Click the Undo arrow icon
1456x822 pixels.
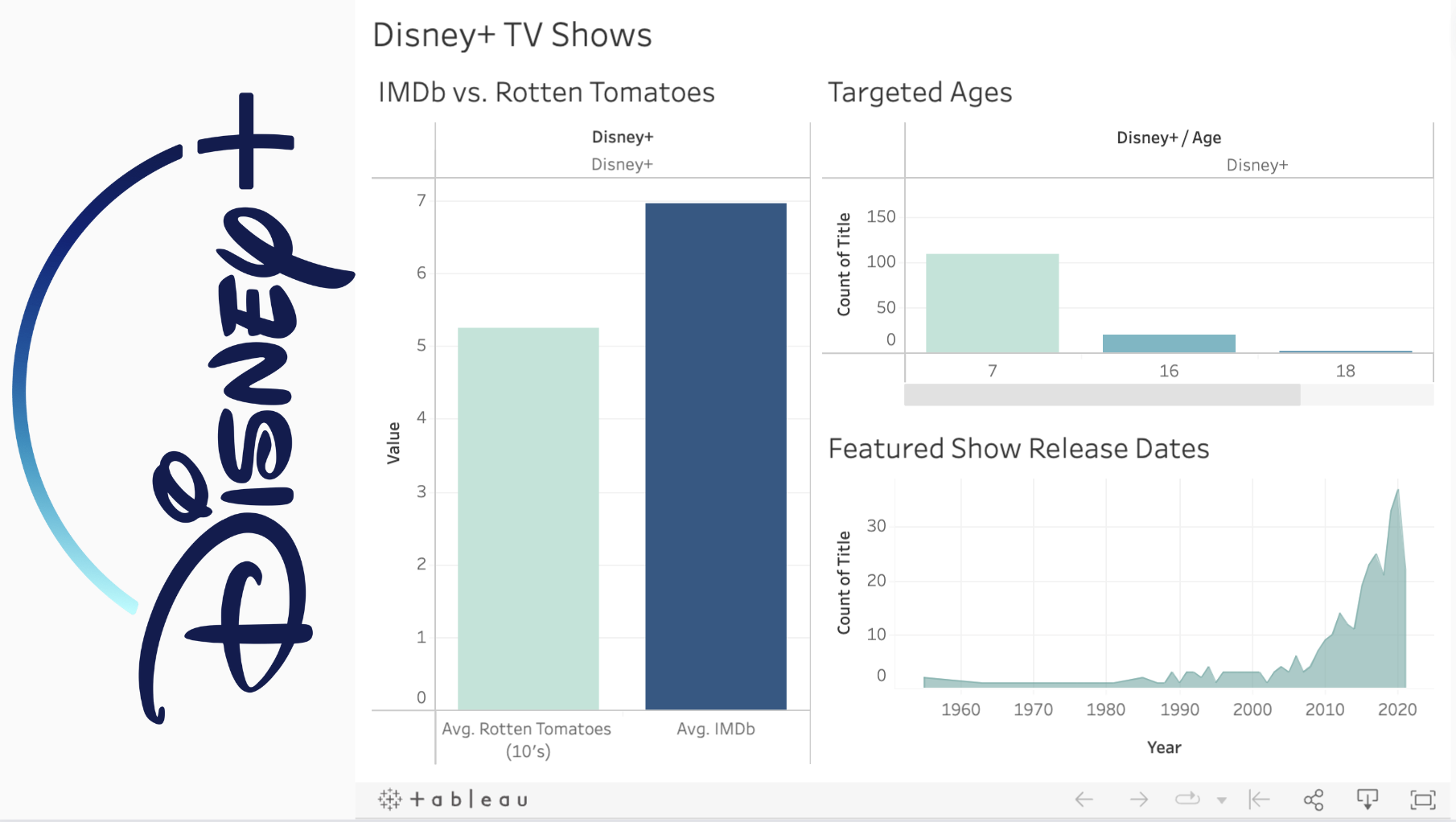coord(1084,799)
